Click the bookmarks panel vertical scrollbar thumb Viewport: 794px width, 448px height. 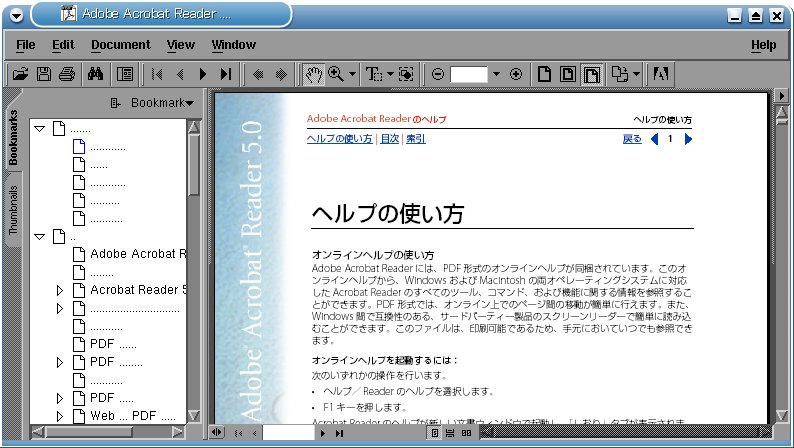click(193, 166)
